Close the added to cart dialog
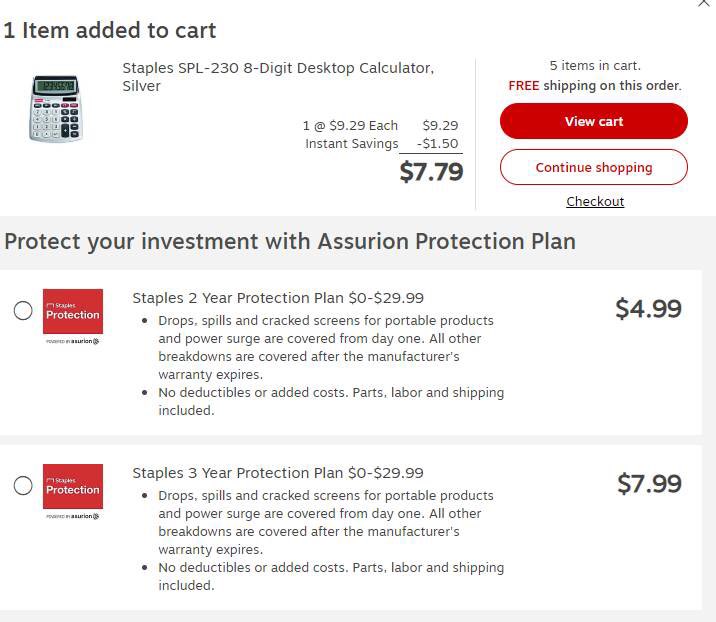Image resolution: width=716 pixels, height=622 pixels. coord(704,4)
